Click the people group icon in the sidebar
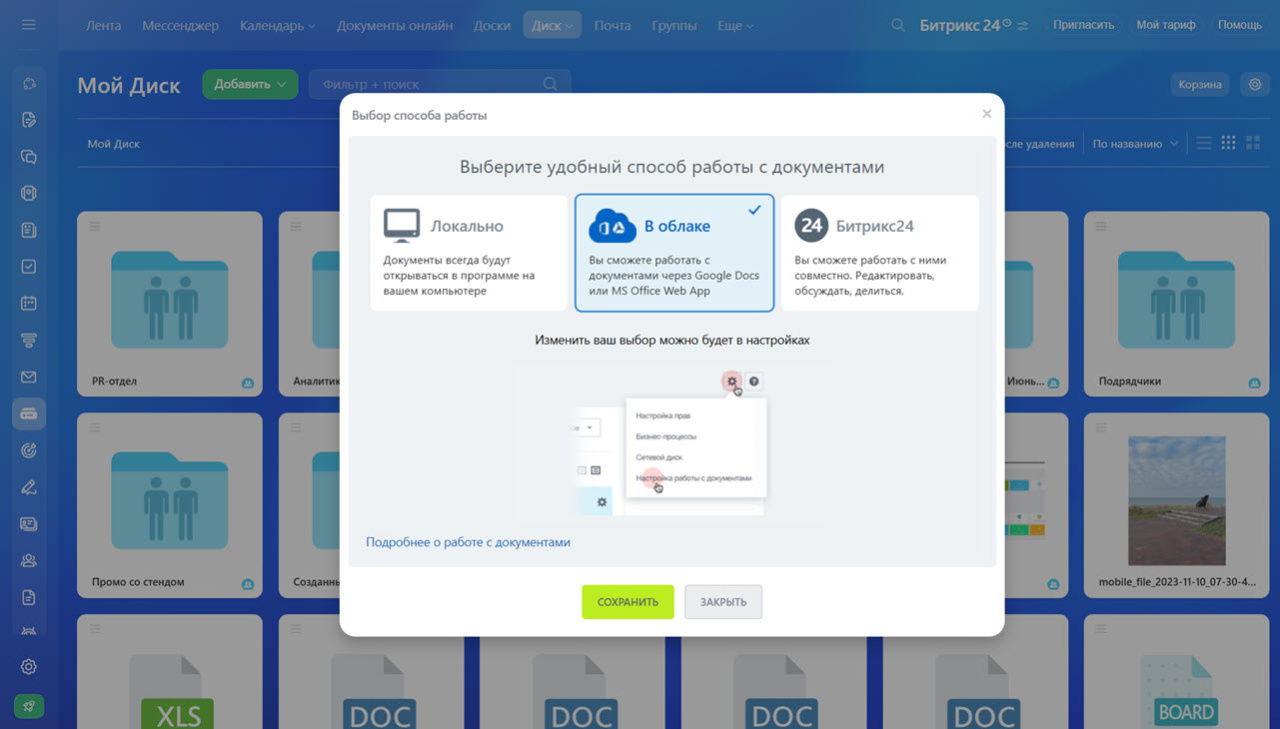The image size is (1280, 729). 28,561
